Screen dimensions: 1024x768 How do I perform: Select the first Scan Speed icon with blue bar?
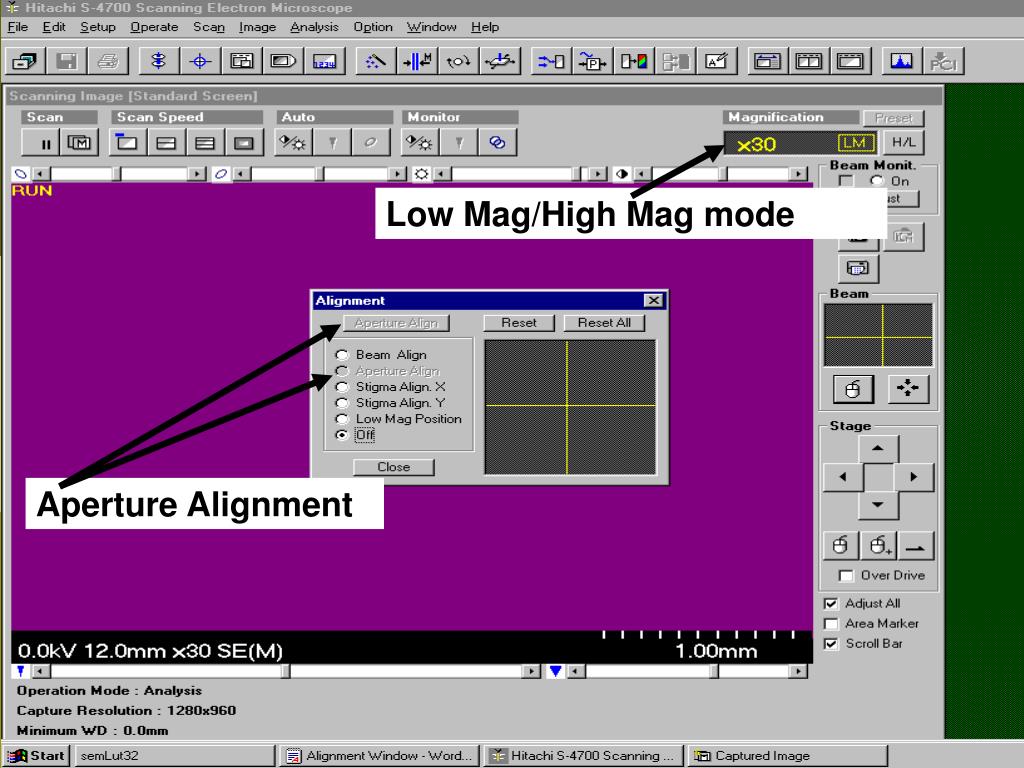tap(127, 142)
